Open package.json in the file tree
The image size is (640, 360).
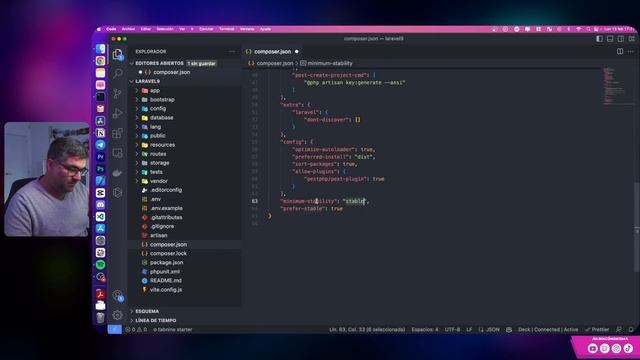167,262
